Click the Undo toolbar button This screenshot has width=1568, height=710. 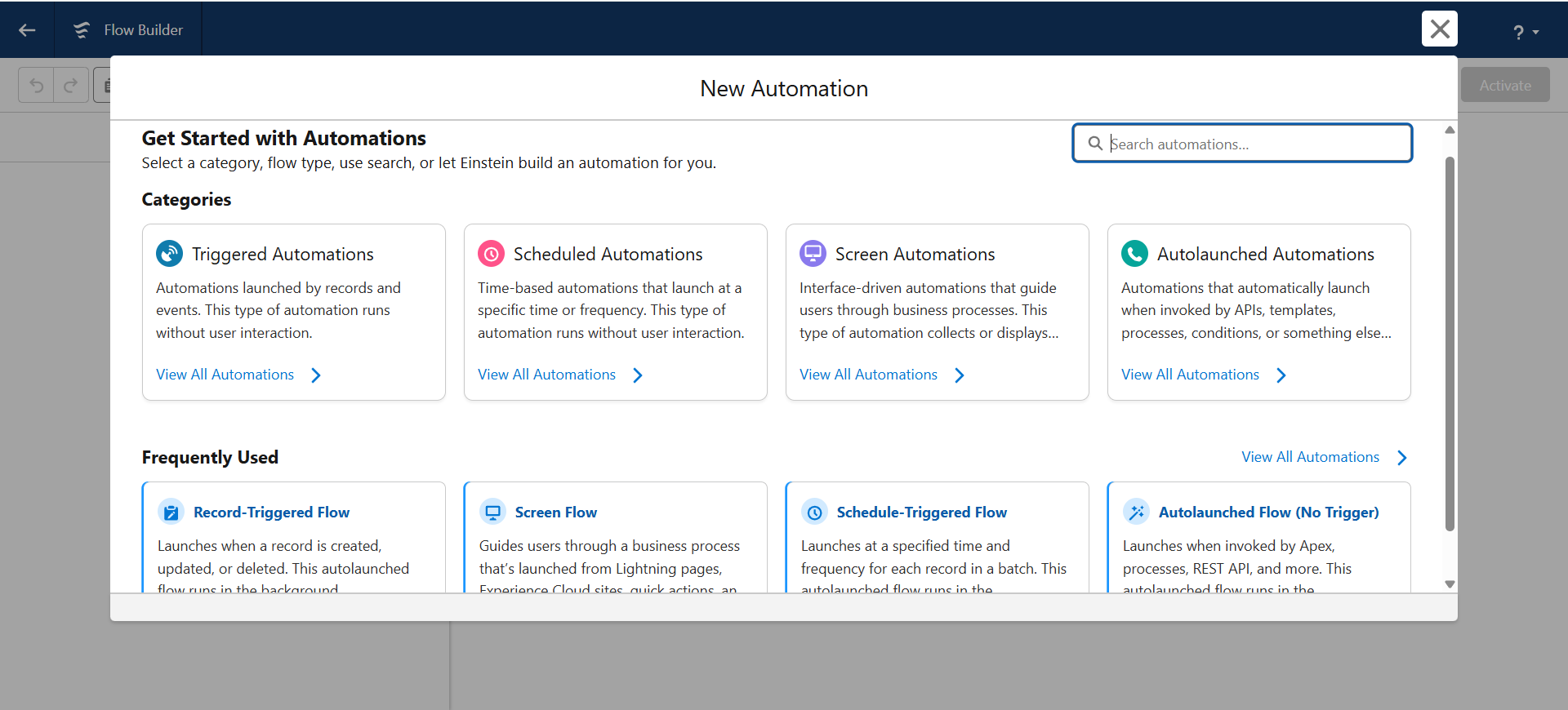(36, 85)
